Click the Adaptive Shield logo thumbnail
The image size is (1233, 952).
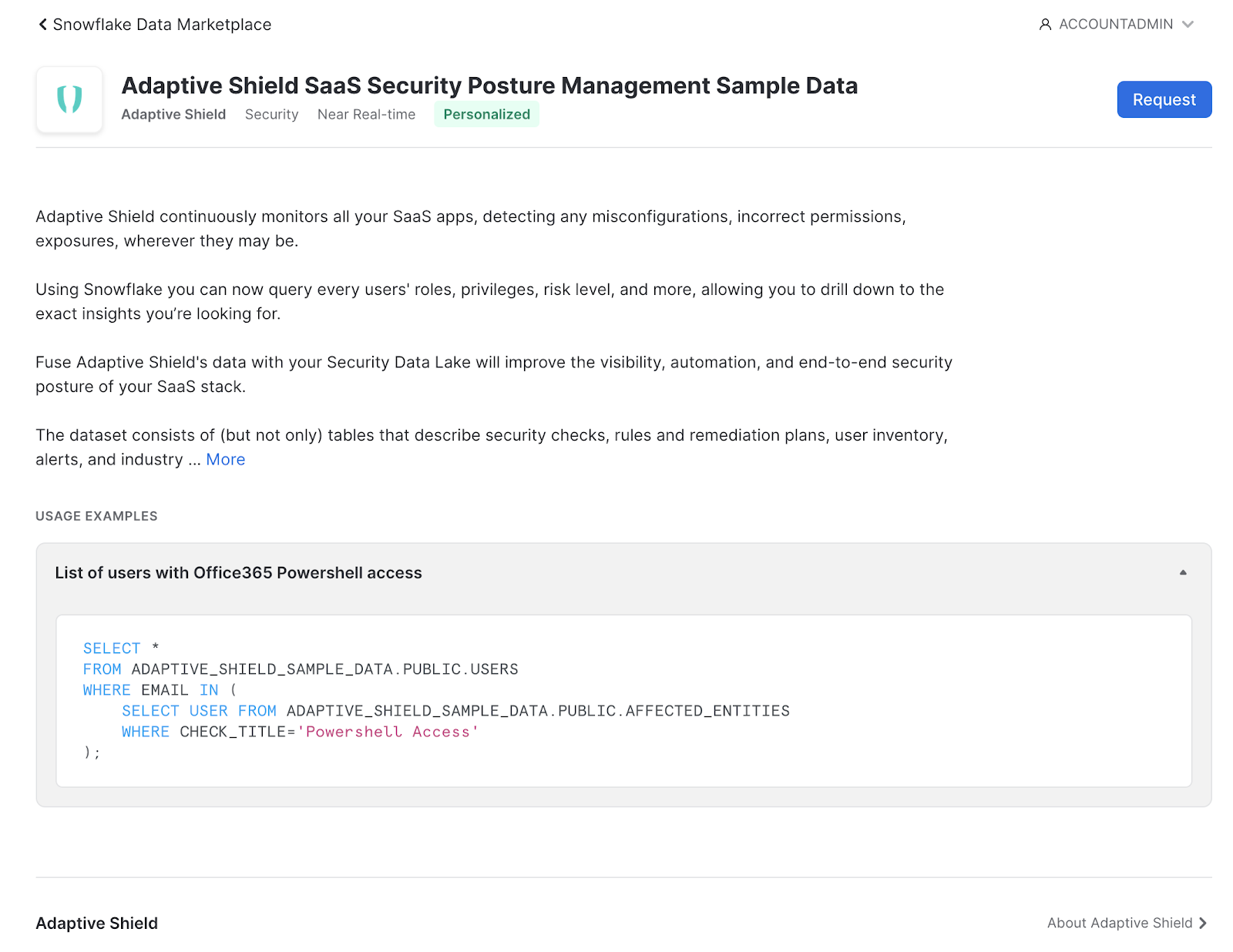pyautogui.click(x=69, y=99)
